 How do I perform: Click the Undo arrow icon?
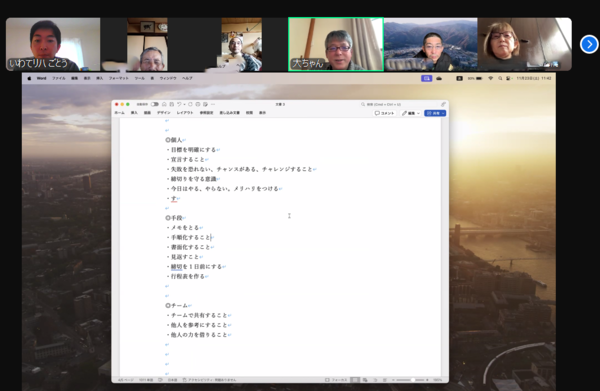179,104
